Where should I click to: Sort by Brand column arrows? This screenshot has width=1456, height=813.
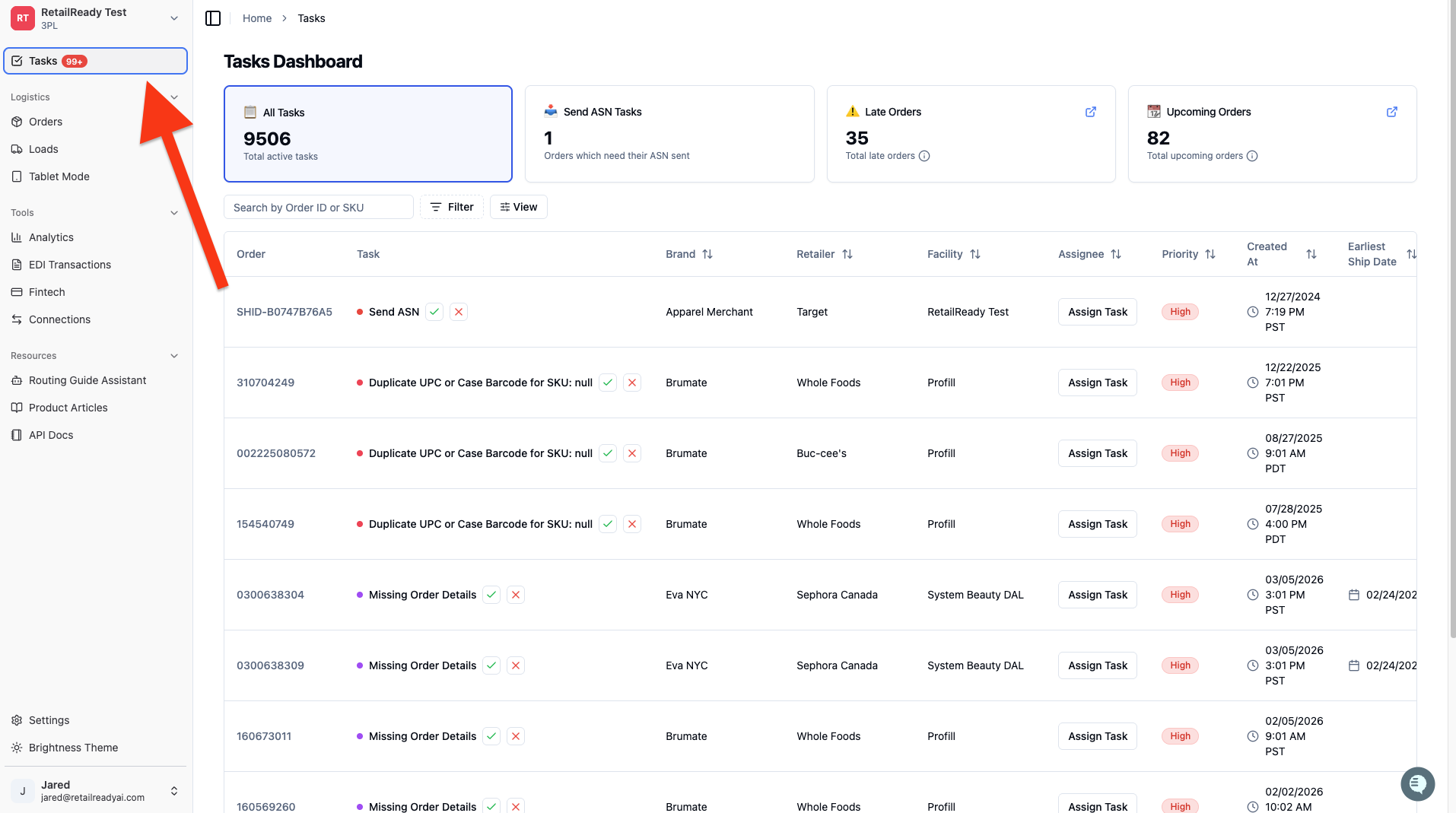pyautogui.click(x=707, y=254)
